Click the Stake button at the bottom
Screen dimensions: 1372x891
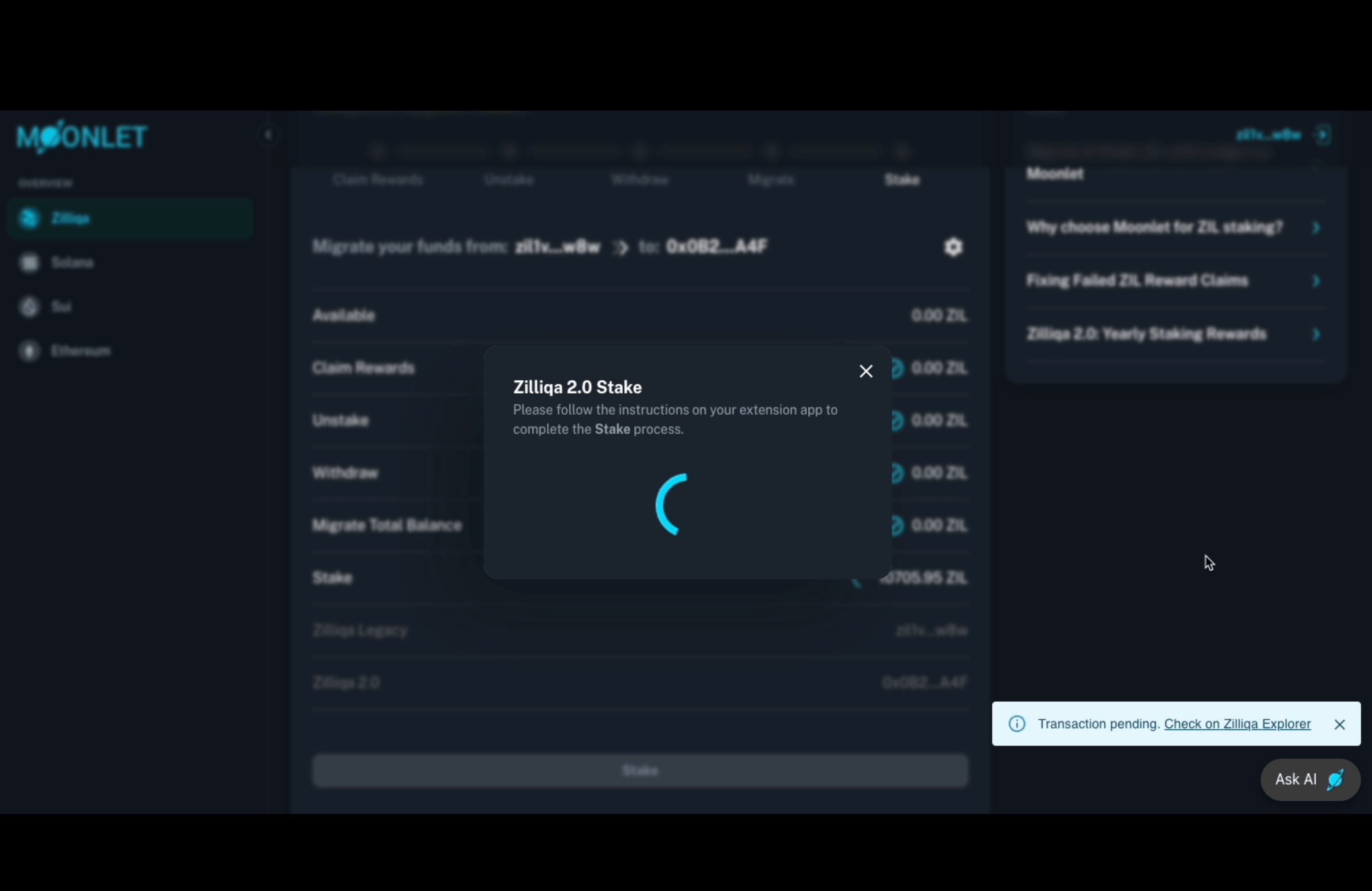(x=640, y=770)
